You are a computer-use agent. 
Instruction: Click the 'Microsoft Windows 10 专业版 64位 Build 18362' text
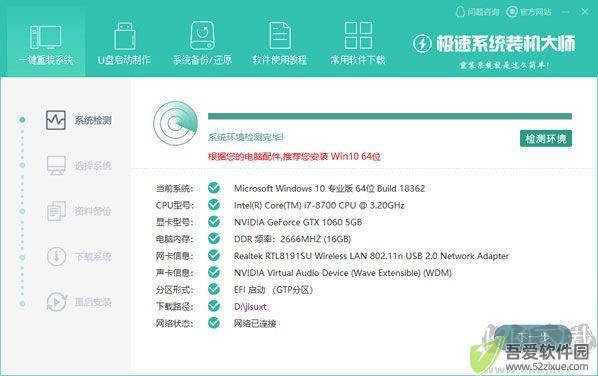[x=330, y=188]
